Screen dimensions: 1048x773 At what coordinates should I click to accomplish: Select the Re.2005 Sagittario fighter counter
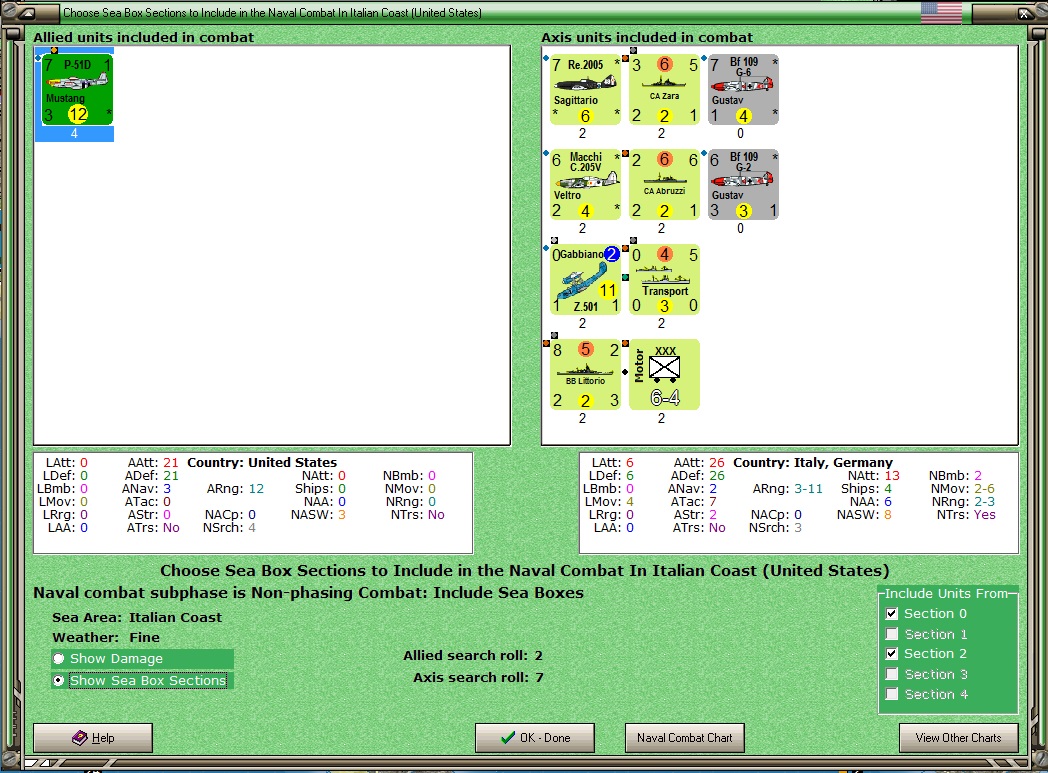click(x=585, y=90)
